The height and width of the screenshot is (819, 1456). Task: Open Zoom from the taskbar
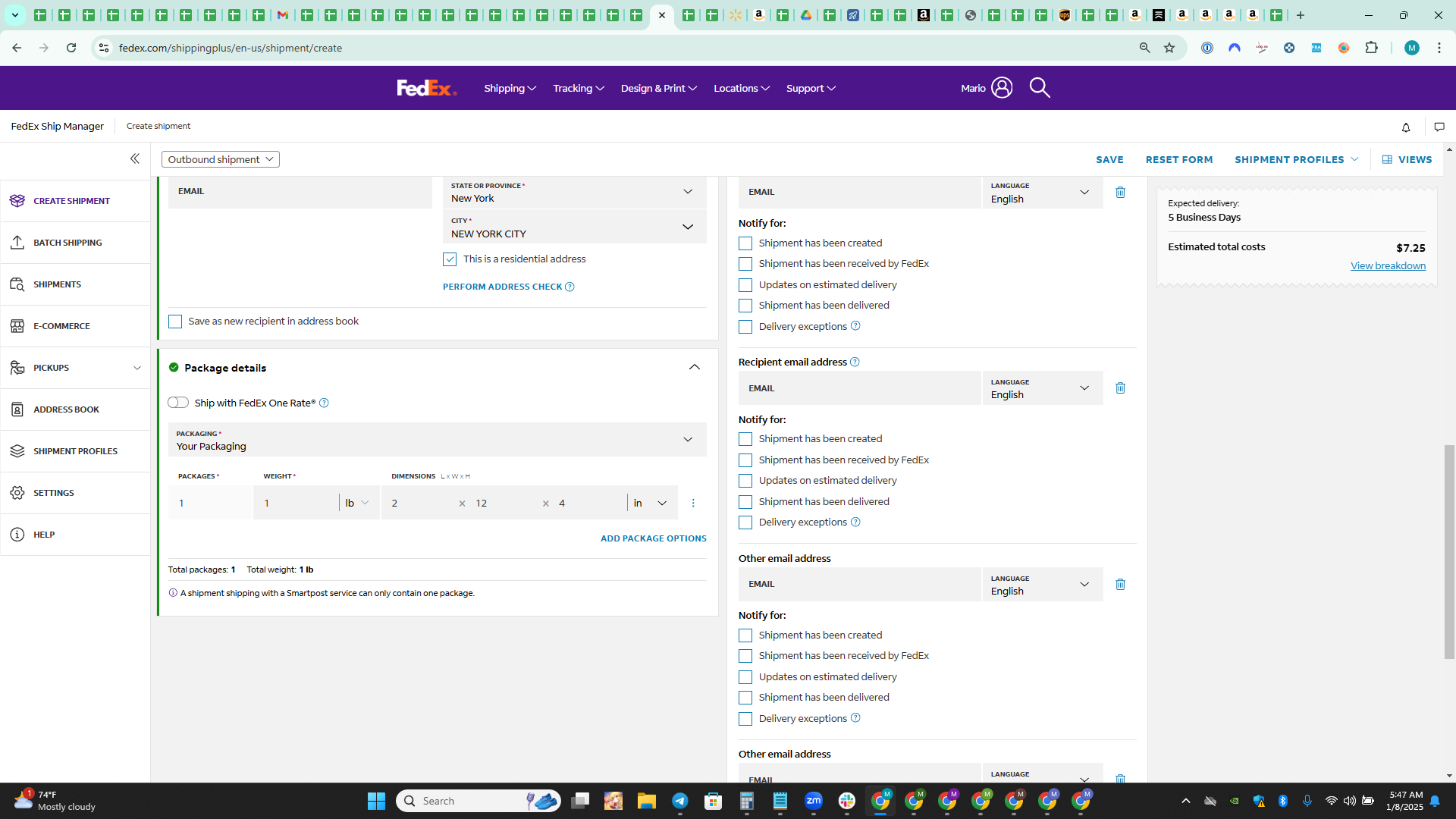point(814,801)
